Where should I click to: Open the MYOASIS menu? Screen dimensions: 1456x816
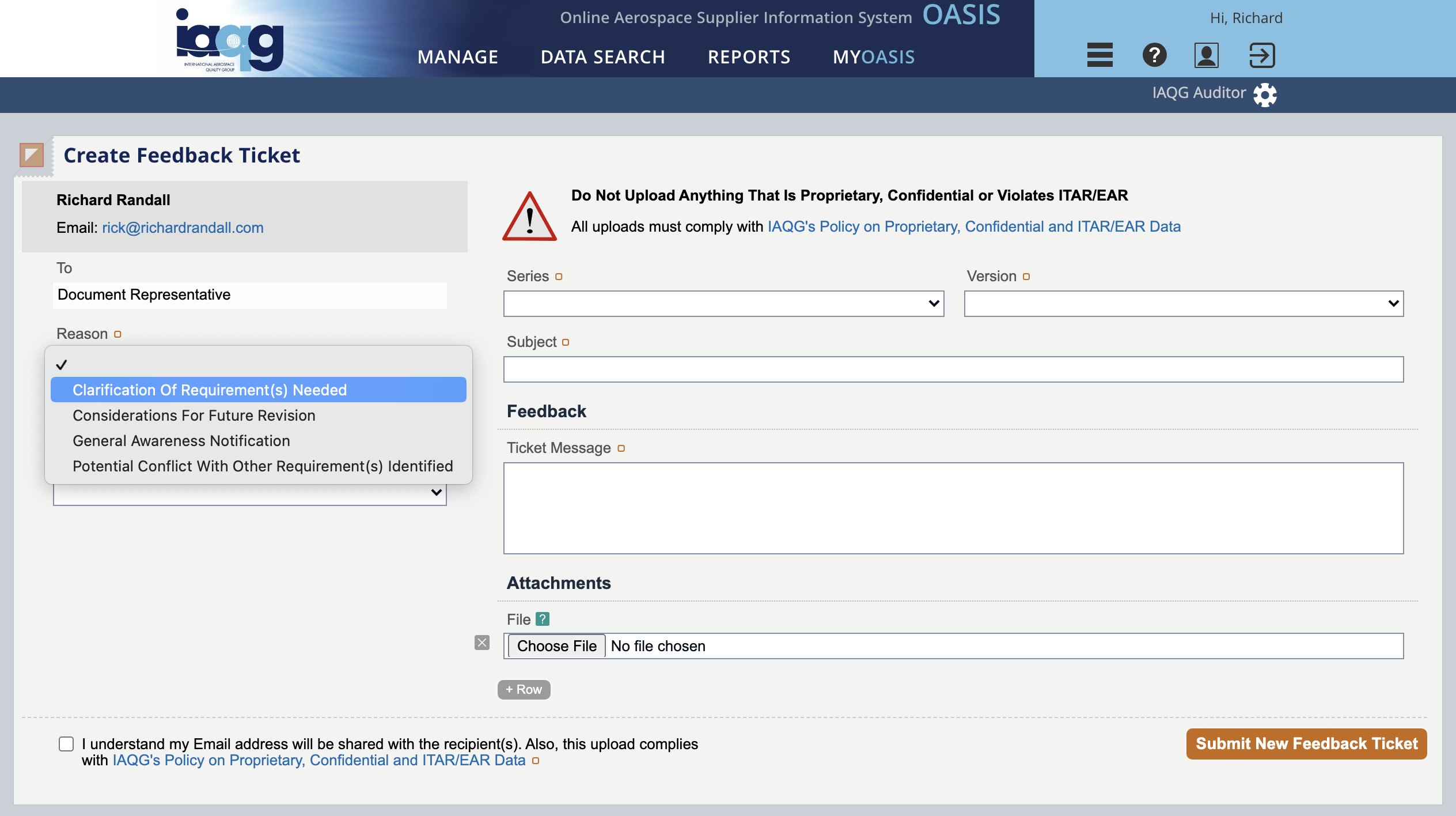point(874,56)
